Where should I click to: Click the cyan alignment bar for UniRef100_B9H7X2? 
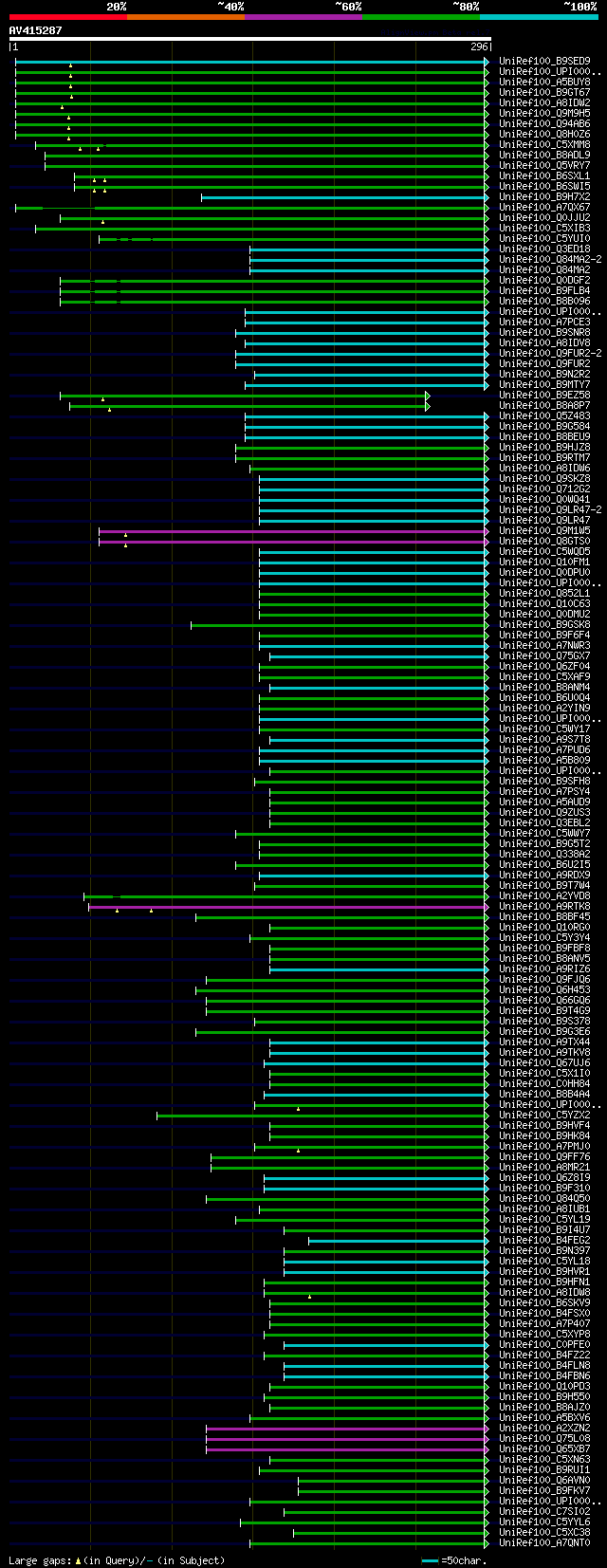pos(344,197)
